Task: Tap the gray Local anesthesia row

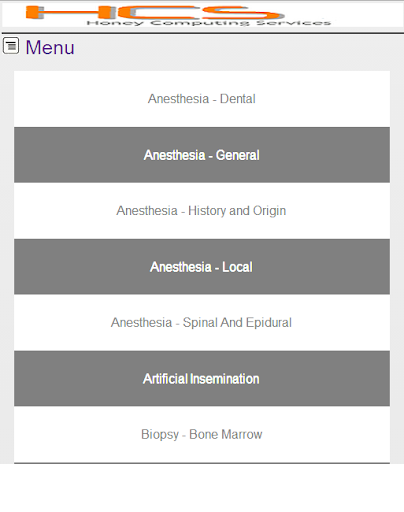Action: point(202,267)
